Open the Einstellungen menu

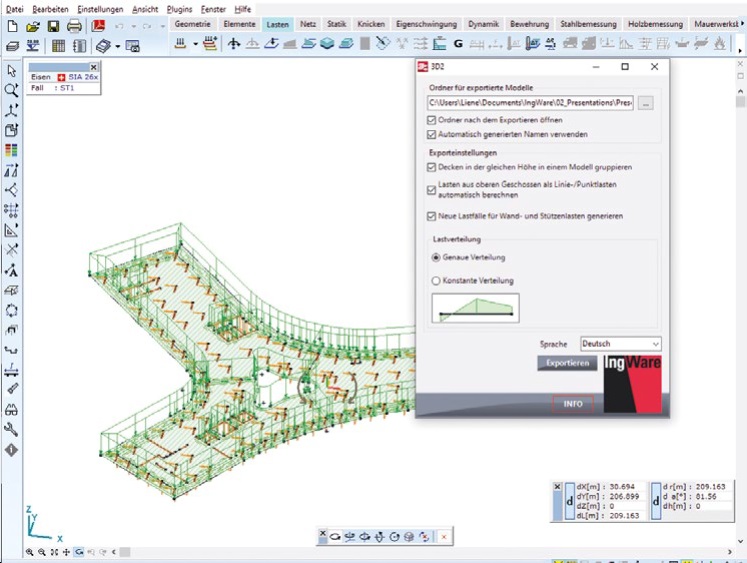coord(100,9)
